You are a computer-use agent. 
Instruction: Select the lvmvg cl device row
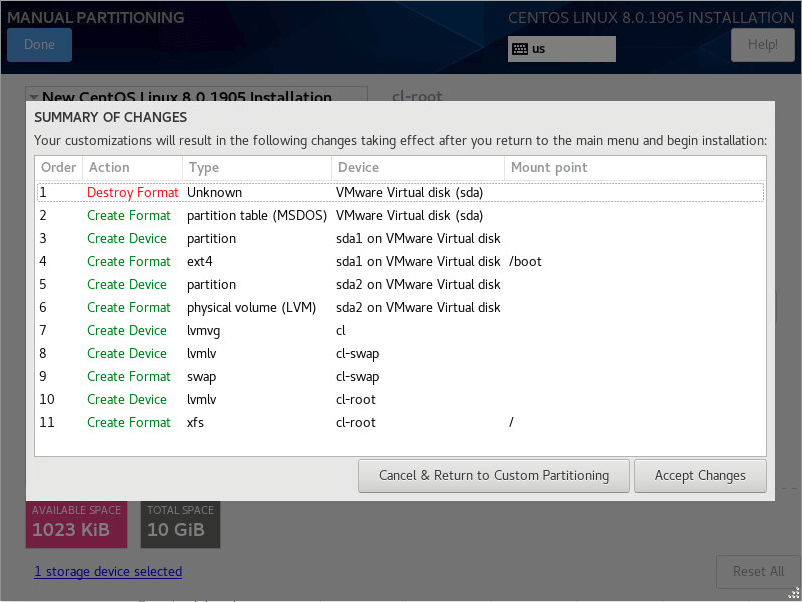pyautogui.click(x=400, y=330)
